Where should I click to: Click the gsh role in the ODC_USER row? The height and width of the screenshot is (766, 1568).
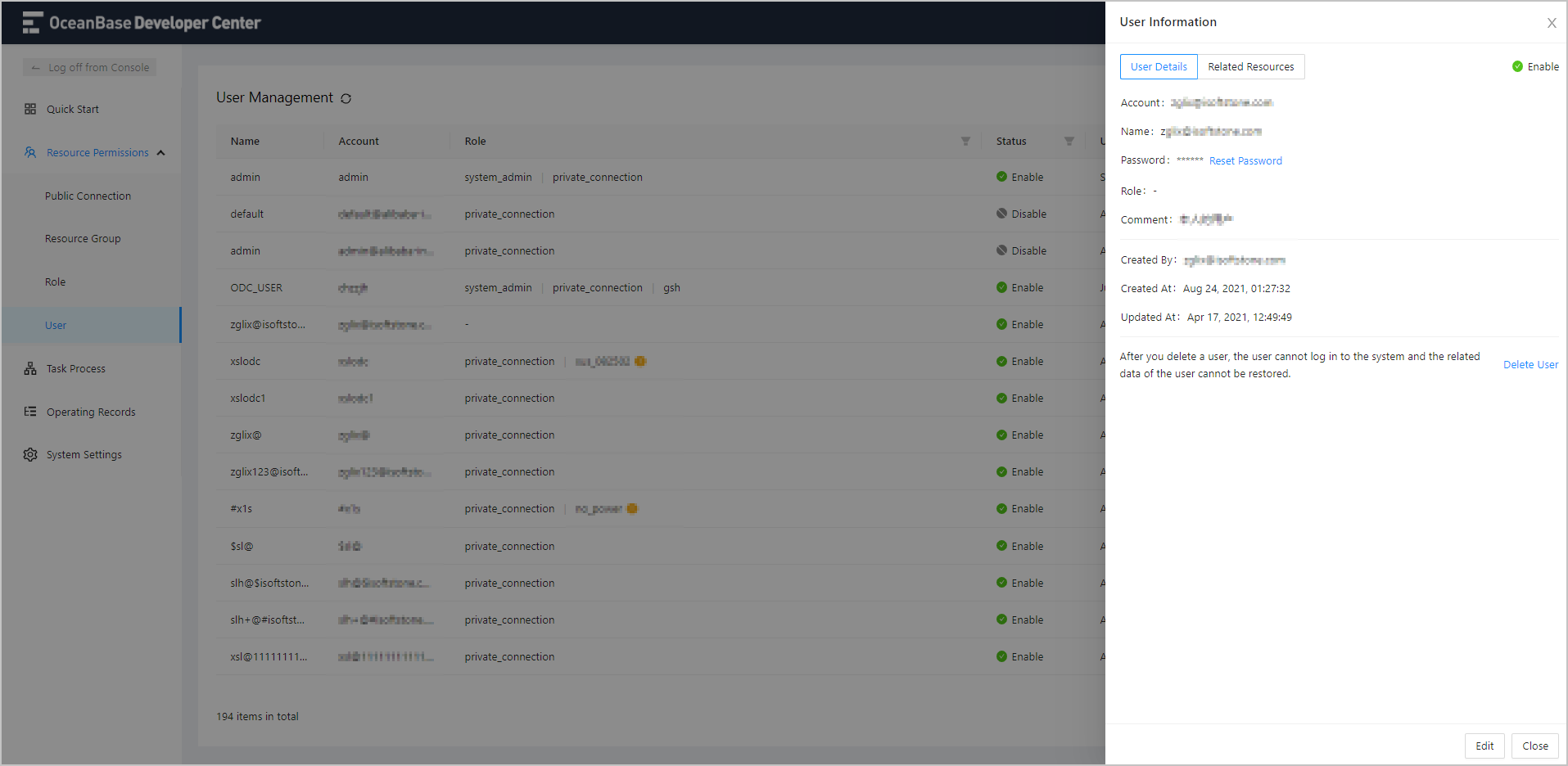coord(671,287)
